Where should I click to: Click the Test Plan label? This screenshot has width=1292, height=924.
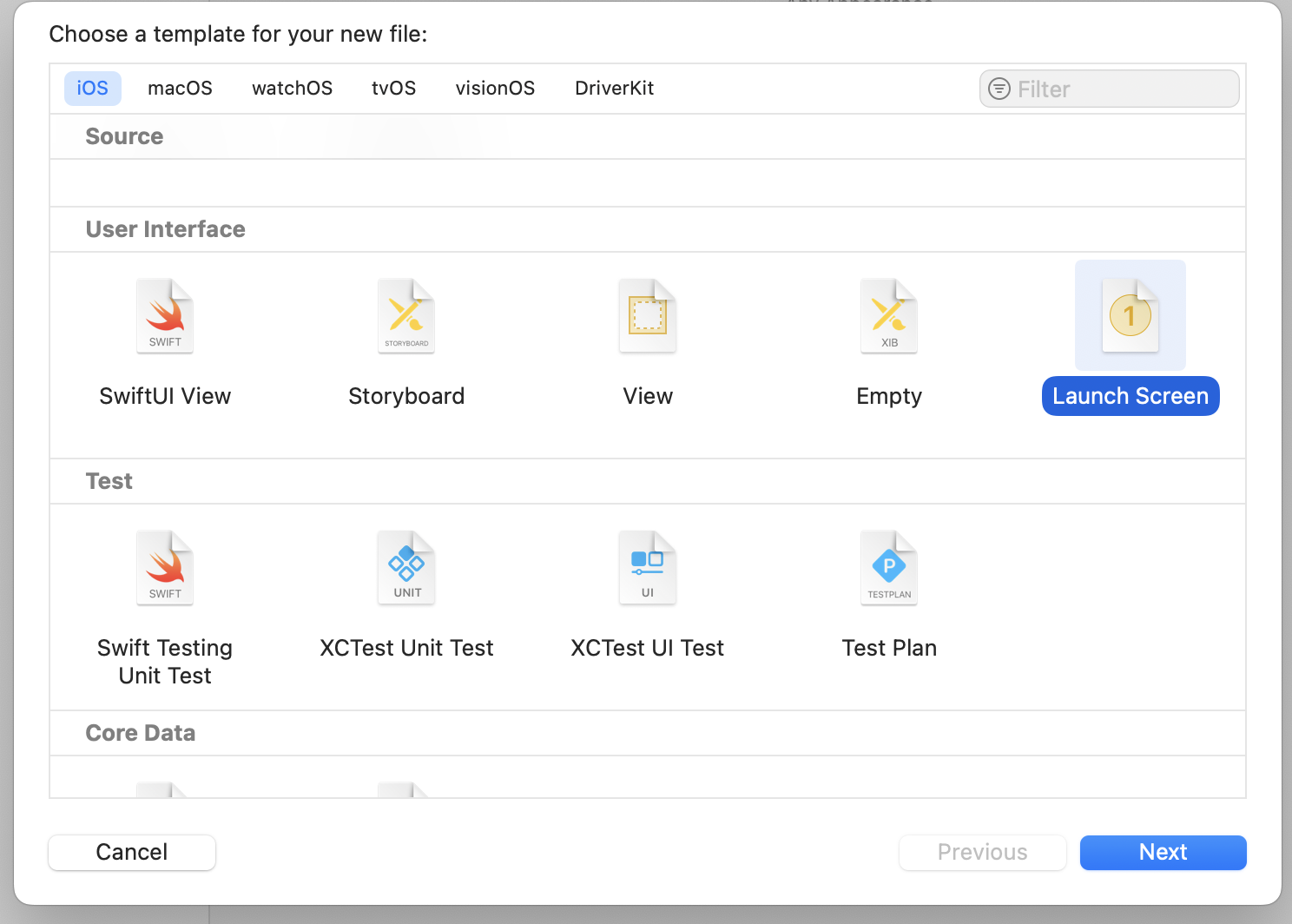click(x=889, y=648)
